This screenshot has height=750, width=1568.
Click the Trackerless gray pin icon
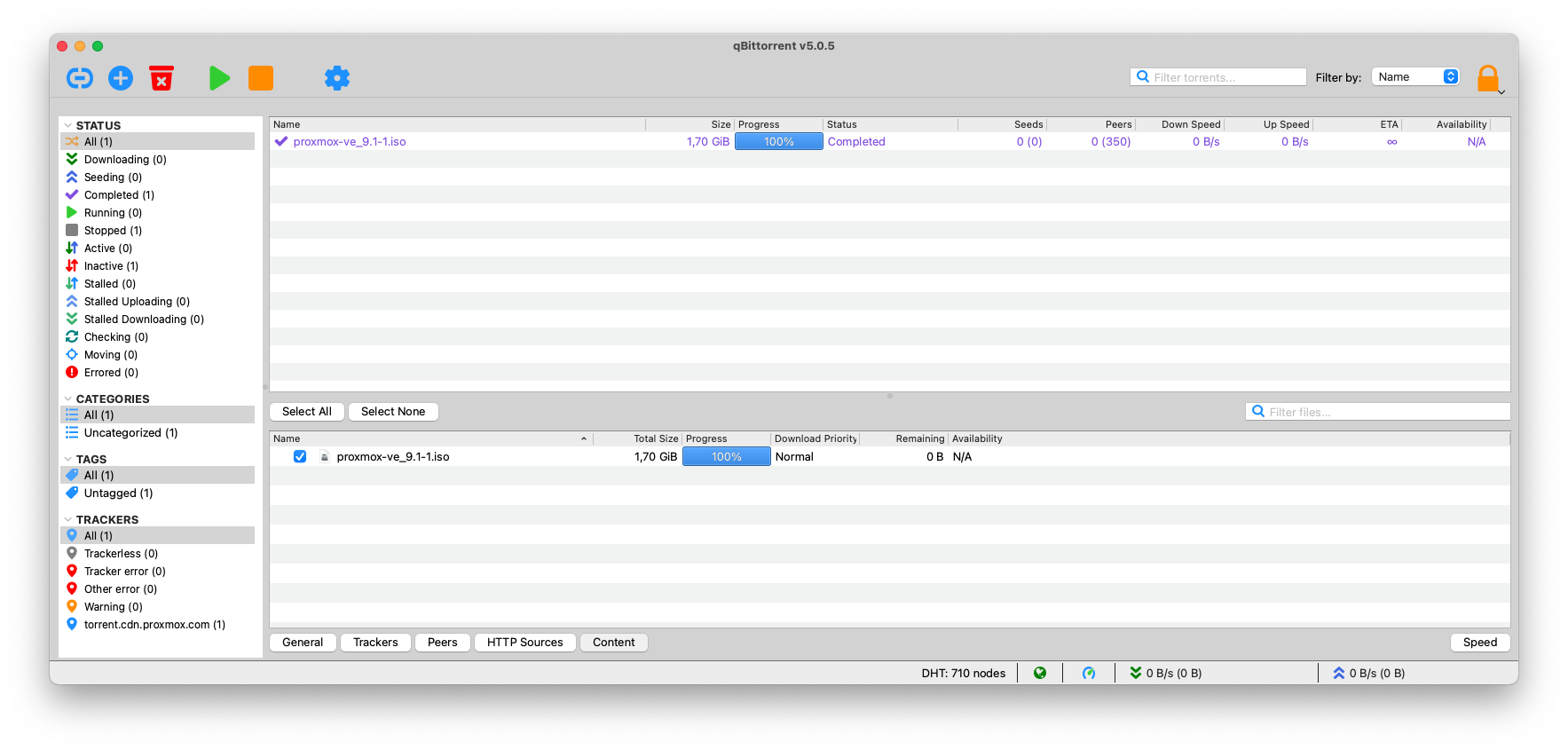point(72,553)
